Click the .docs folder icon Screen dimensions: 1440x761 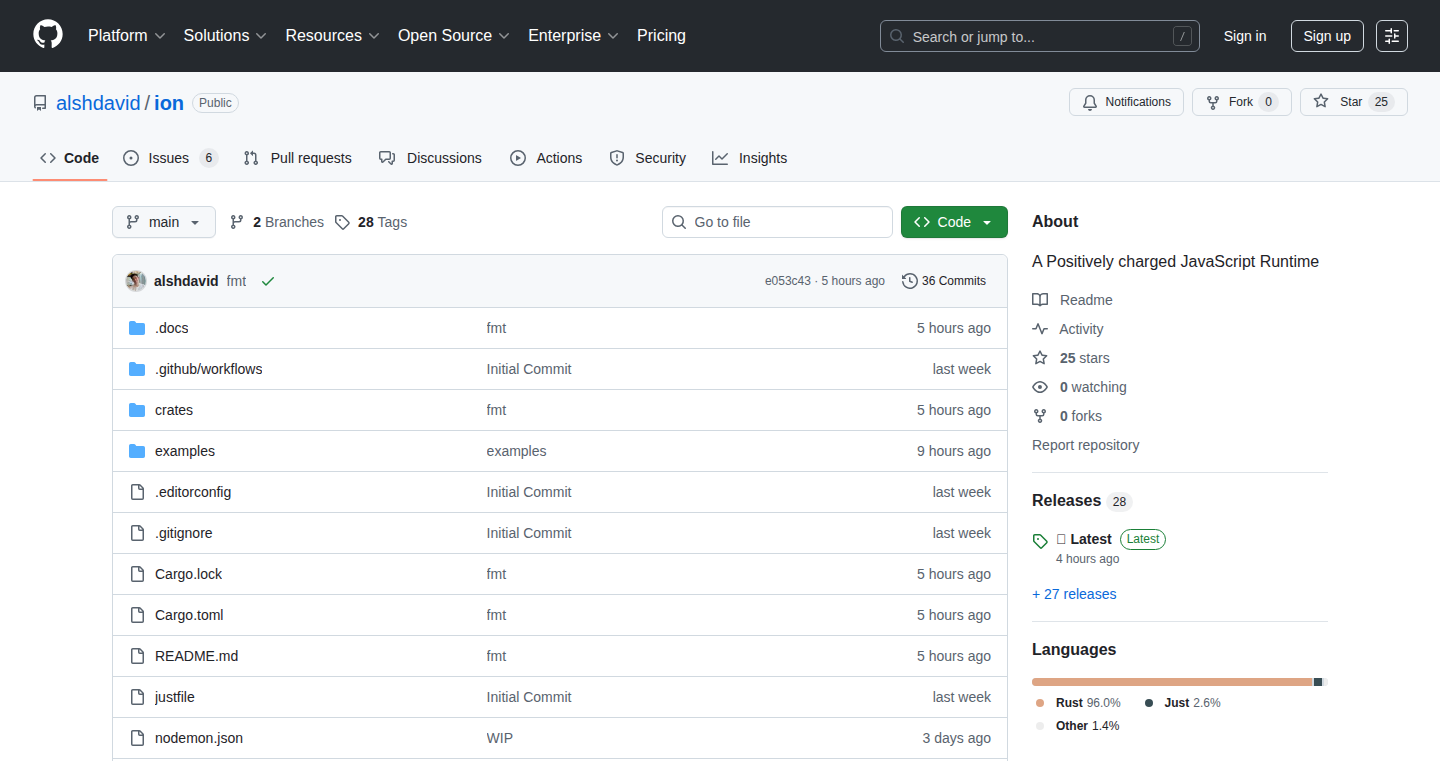[x=137, y=328]
